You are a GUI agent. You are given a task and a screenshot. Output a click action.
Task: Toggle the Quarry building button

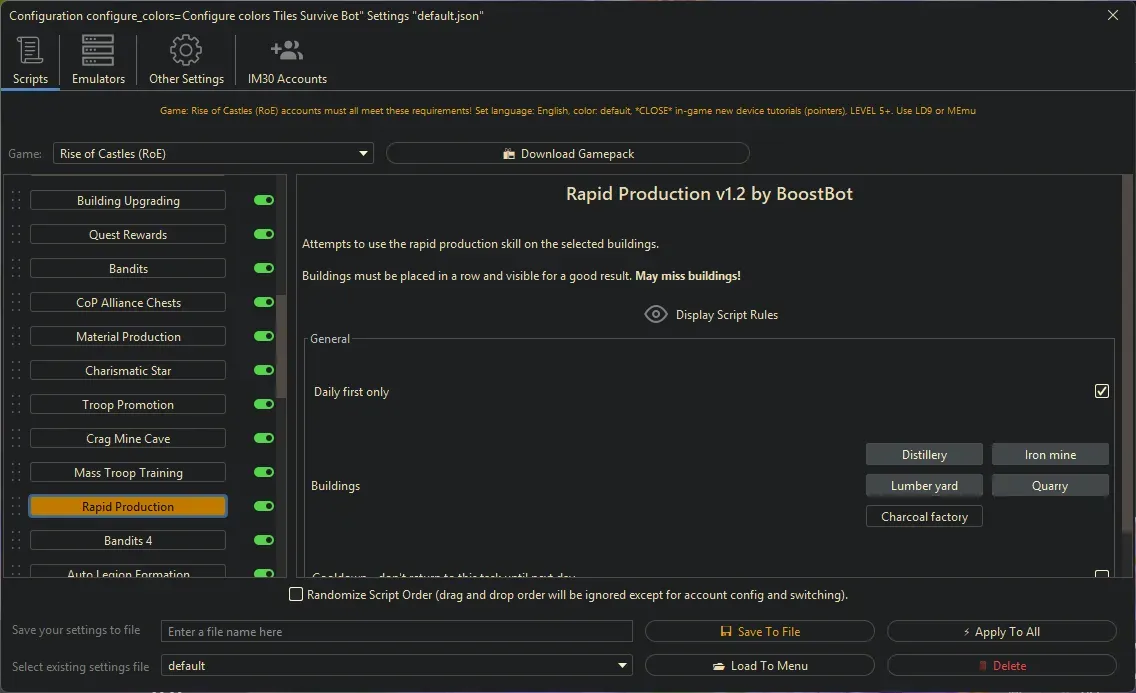(1050, 486)
